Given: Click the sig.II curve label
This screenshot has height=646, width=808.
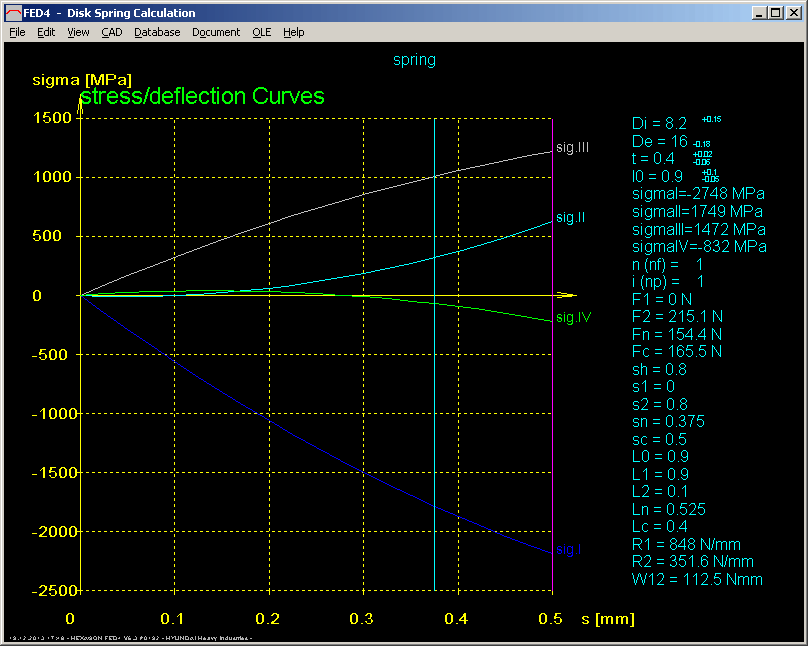Looking at the screenshot, I should pyautogui.click(x=570, y=217).
